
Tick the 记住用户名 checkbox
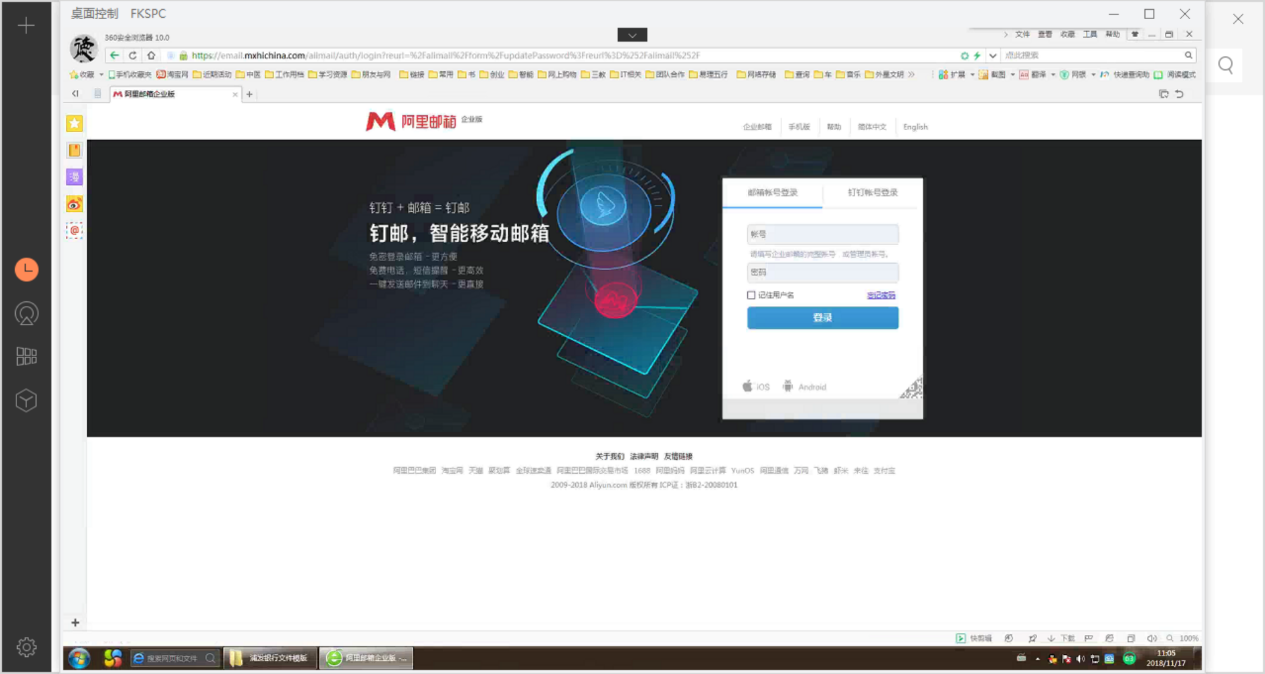point(751,295)
